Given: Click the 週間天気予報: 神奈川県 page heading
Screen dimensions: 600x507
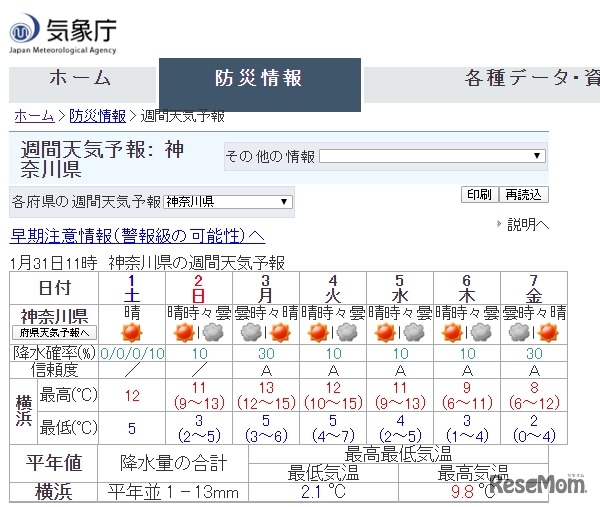Looking at the screenshot, I should [102, 159].
